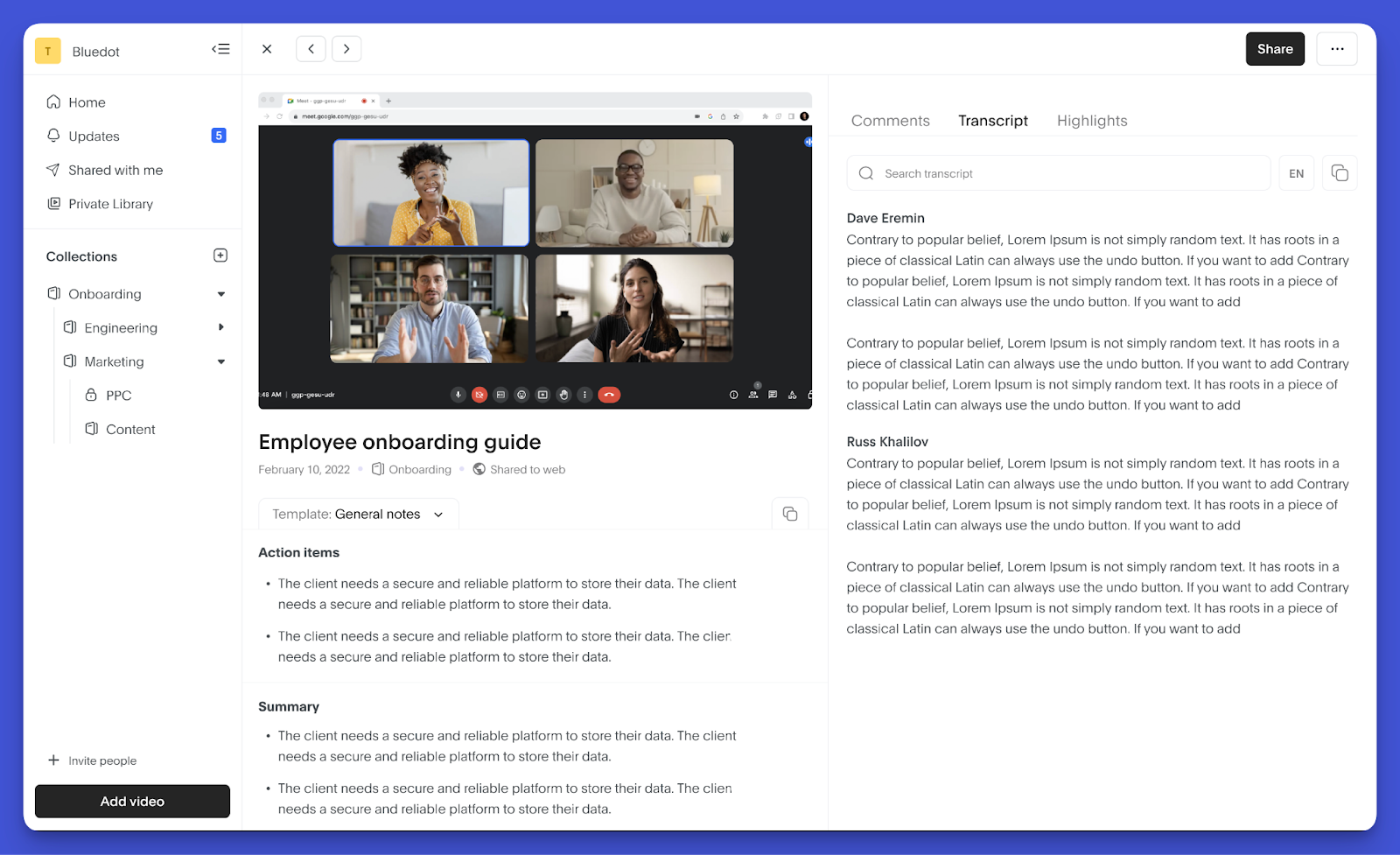The image size is (1400, 855).
Task: Expand the Engineering collection
Action: 221,327
